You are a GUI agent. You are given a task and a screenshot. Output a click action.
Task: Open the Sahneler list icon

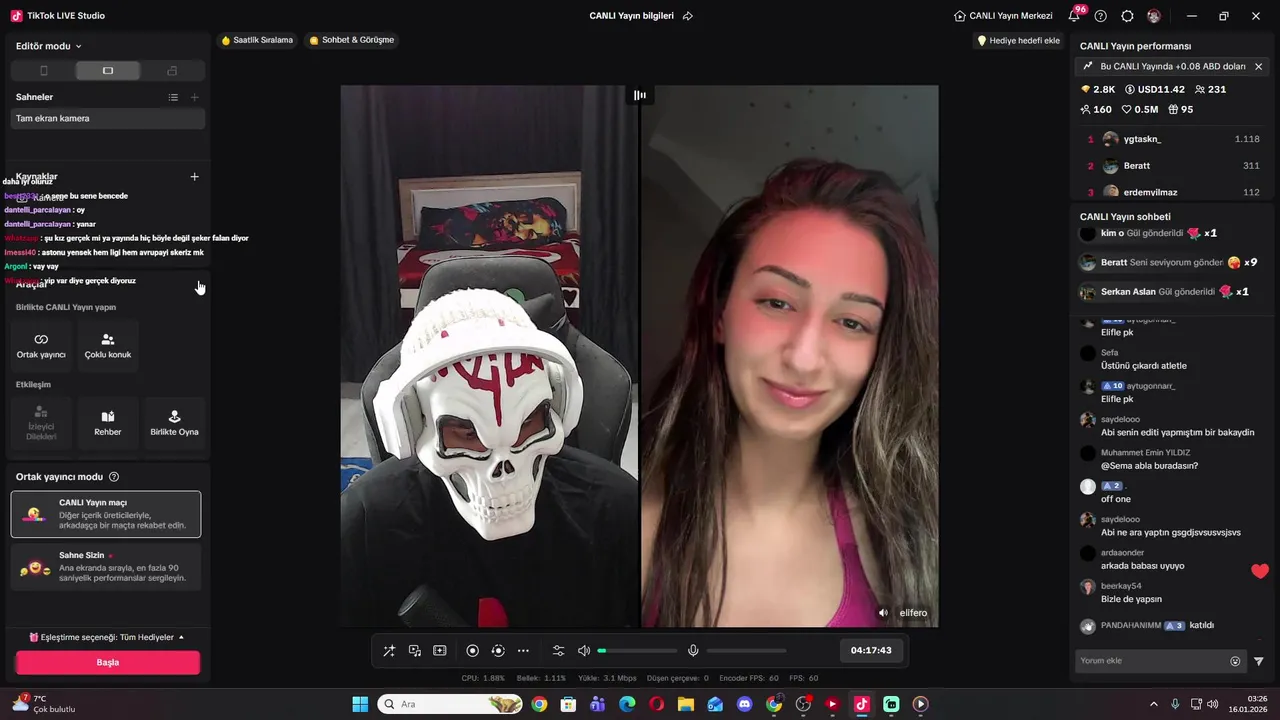[x=173, y=97]
